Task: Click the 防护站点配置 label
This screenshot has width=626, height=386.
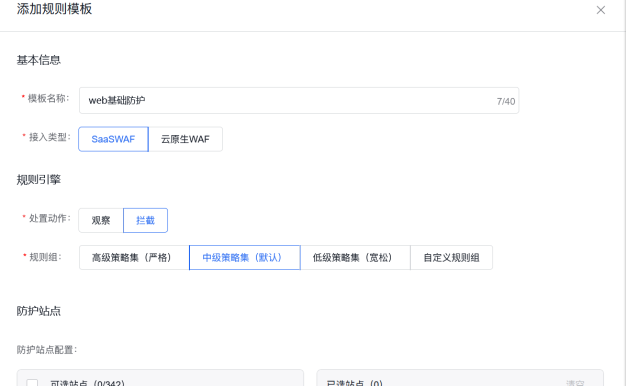Action: tap(47, 350)
